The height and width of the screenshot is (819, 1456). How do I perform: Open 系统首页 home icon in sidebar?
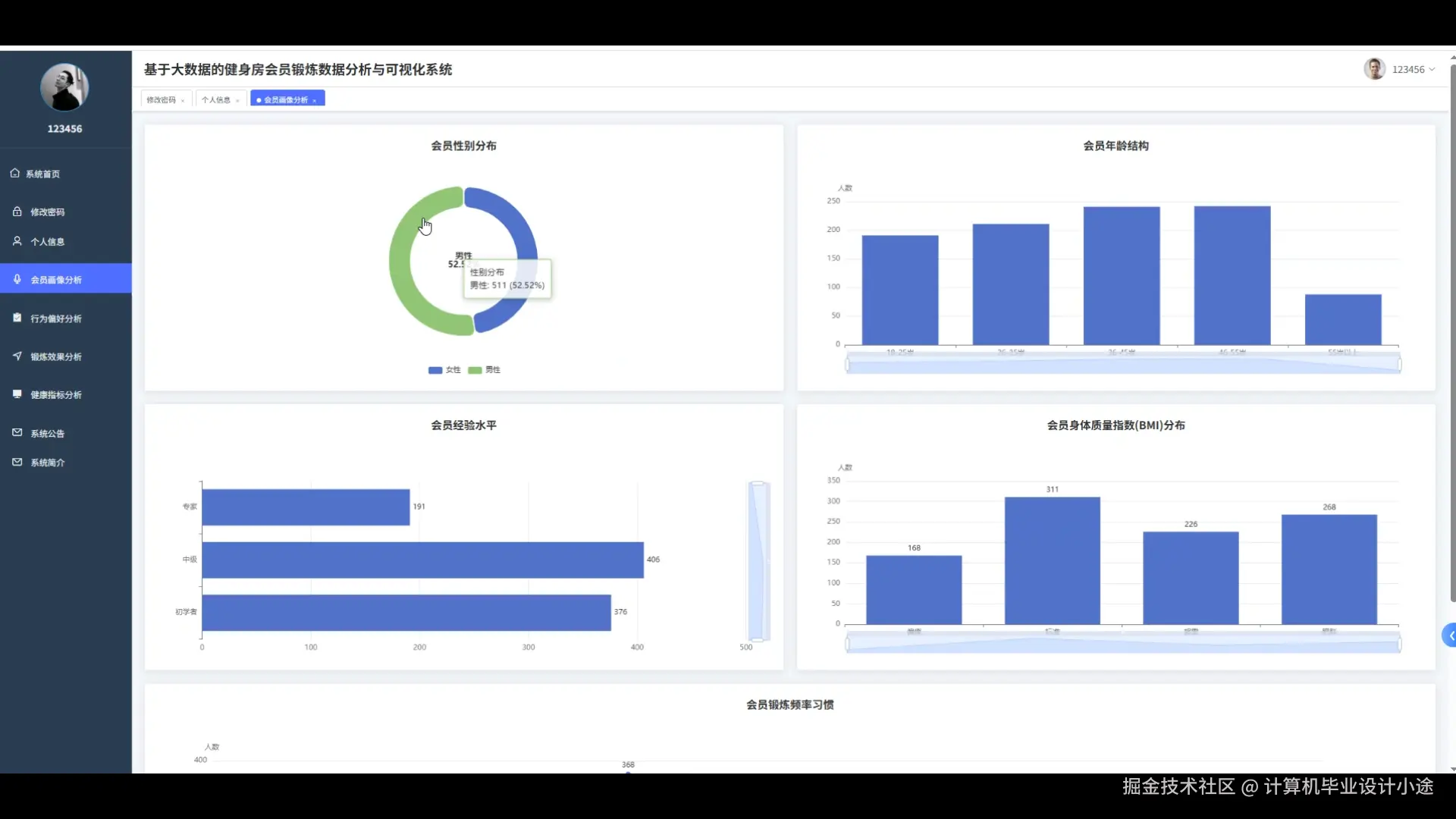click(x=15, y=174)
